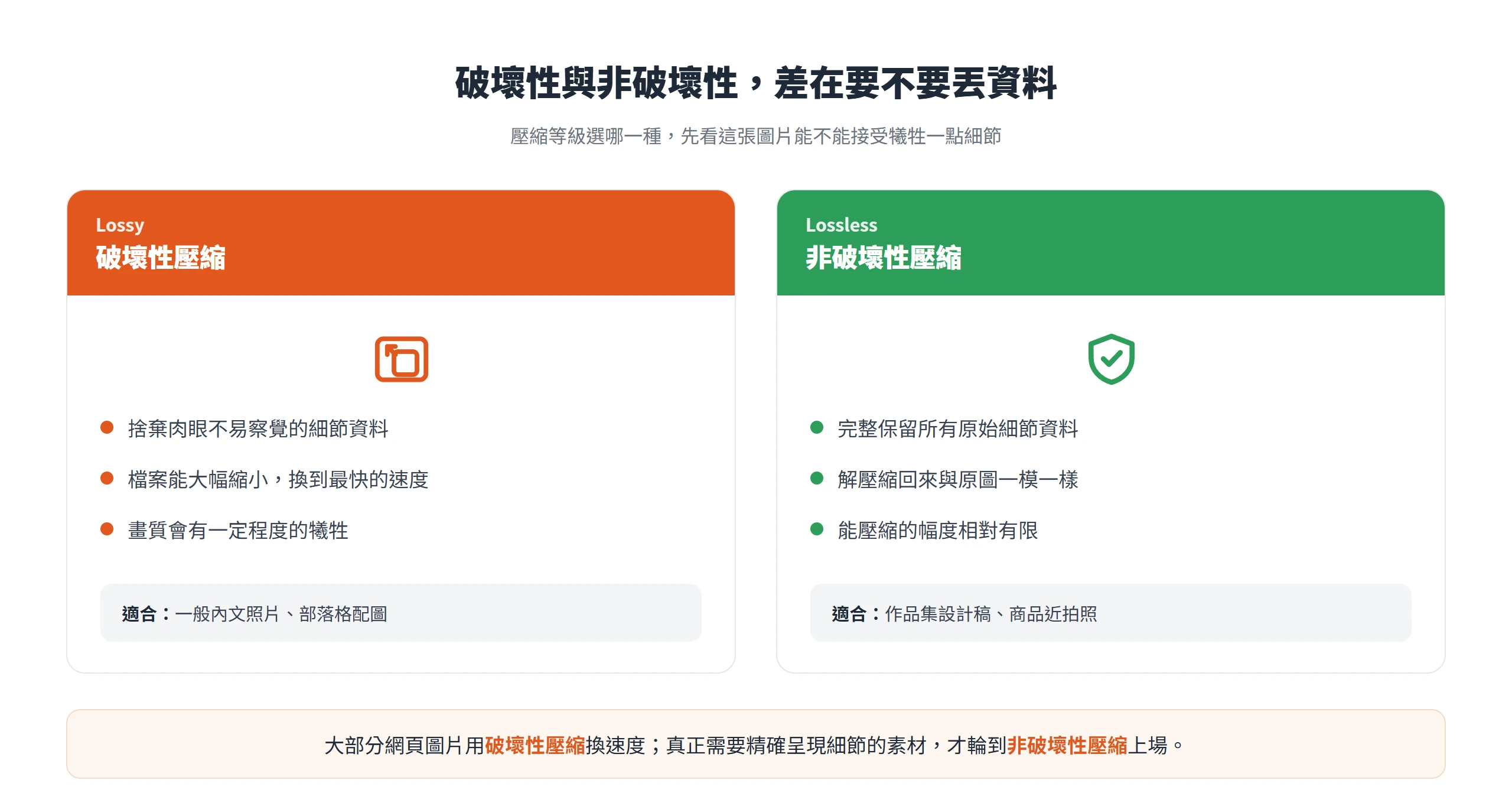Click bullet text 能壓縮的幅度相對有限
Image resolution: width=1512 pixels, height=793 pixels.
click(x=938, y=530)
